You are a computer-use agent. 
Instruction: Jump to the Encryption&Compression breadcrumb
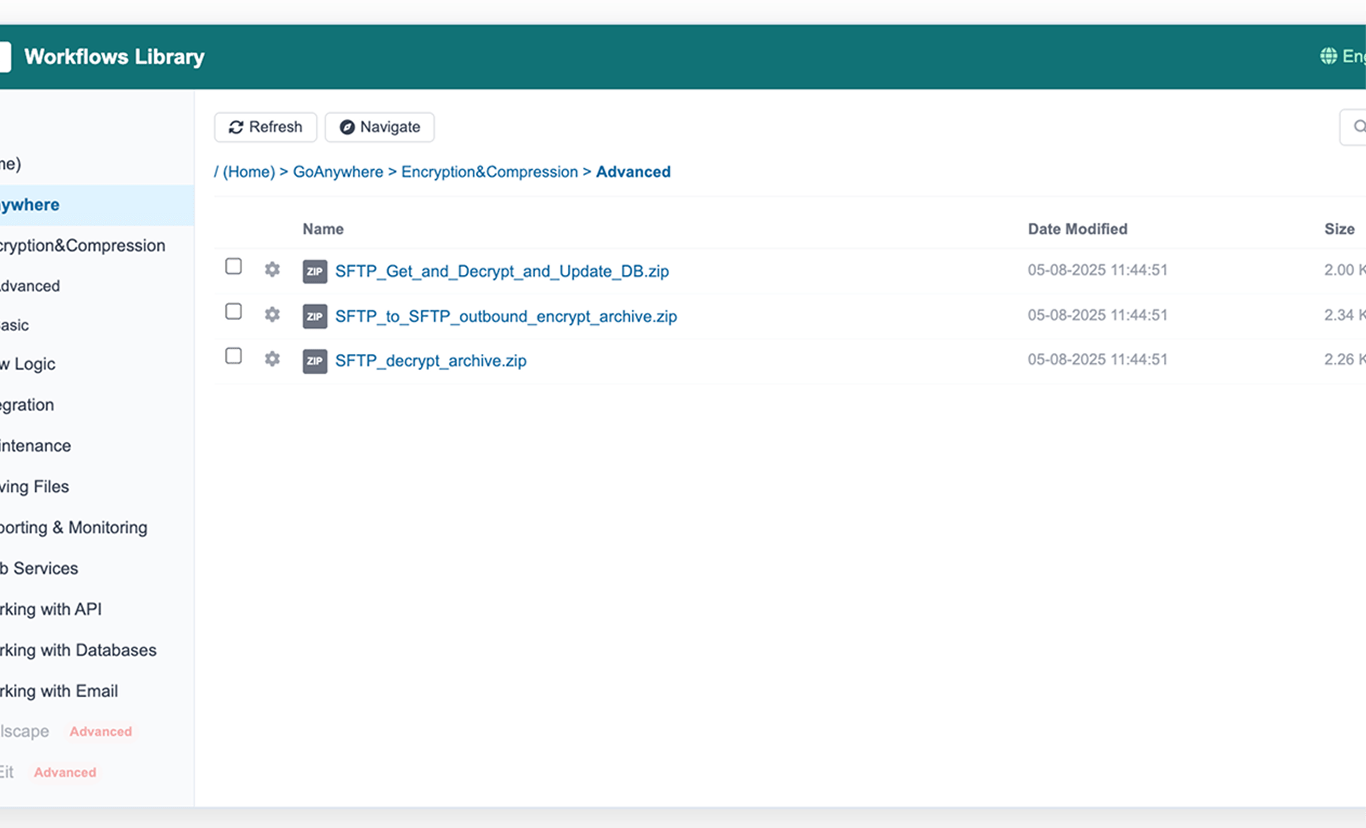(x=490, y=172)
